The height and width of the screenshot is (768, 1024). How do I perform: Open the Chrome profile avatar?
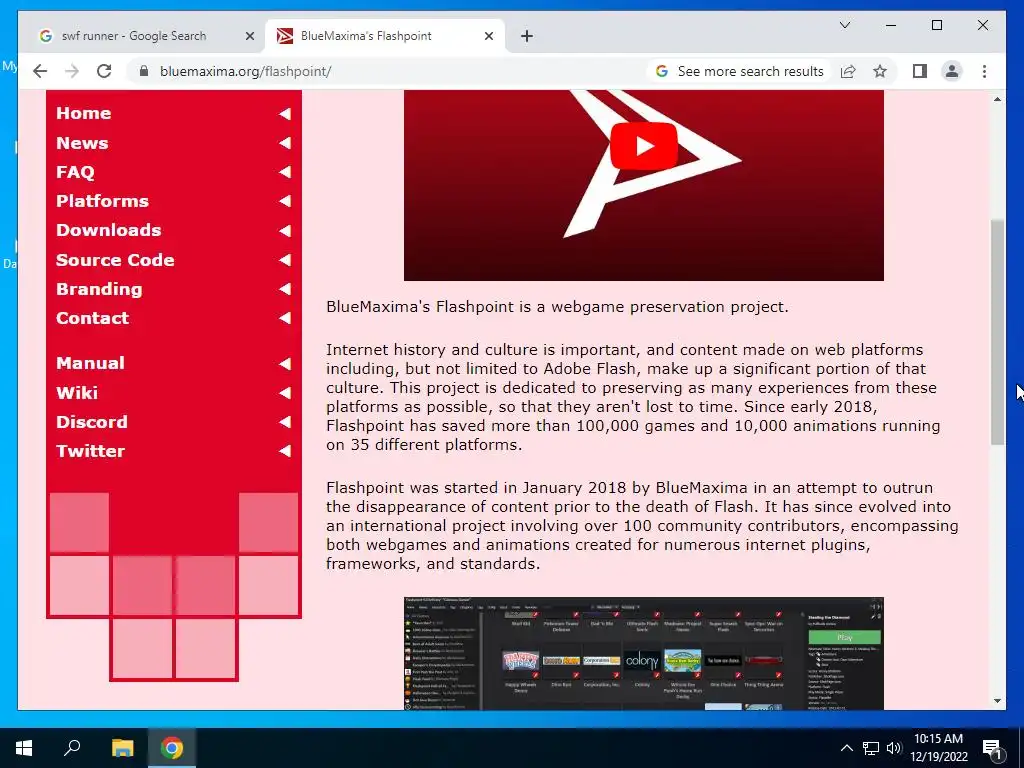pyautogui.click(x=952, y=71)
